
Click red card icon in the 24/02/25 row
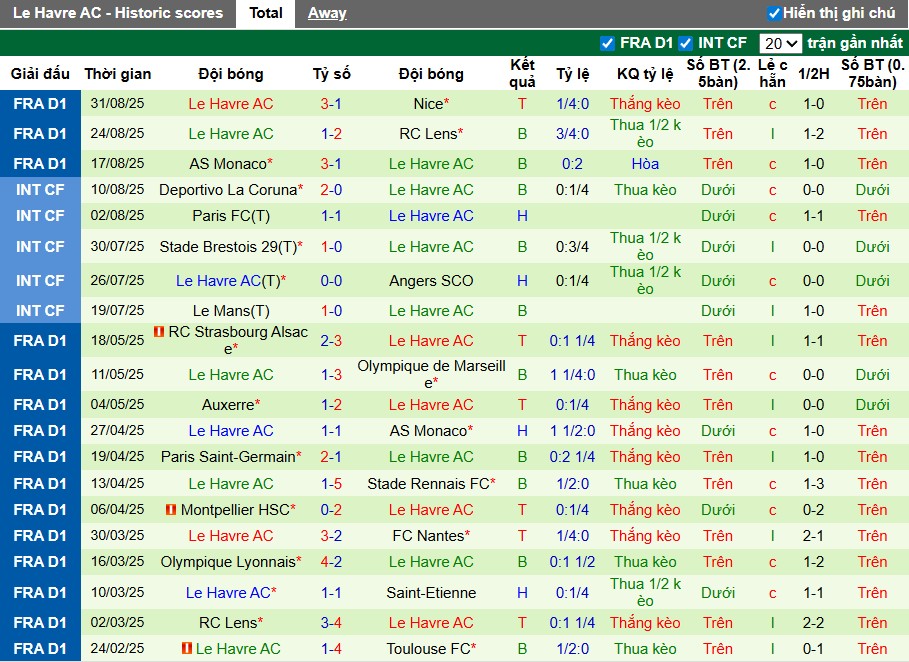tap(187, 649)
